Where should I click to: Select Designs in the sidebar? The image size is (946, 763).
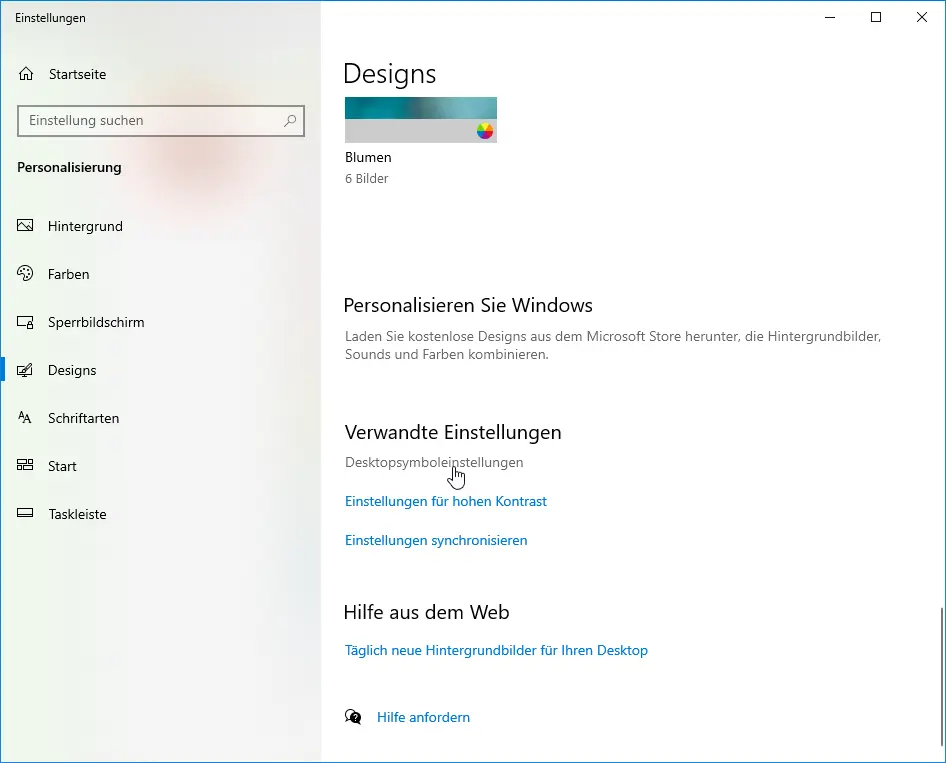160,370
